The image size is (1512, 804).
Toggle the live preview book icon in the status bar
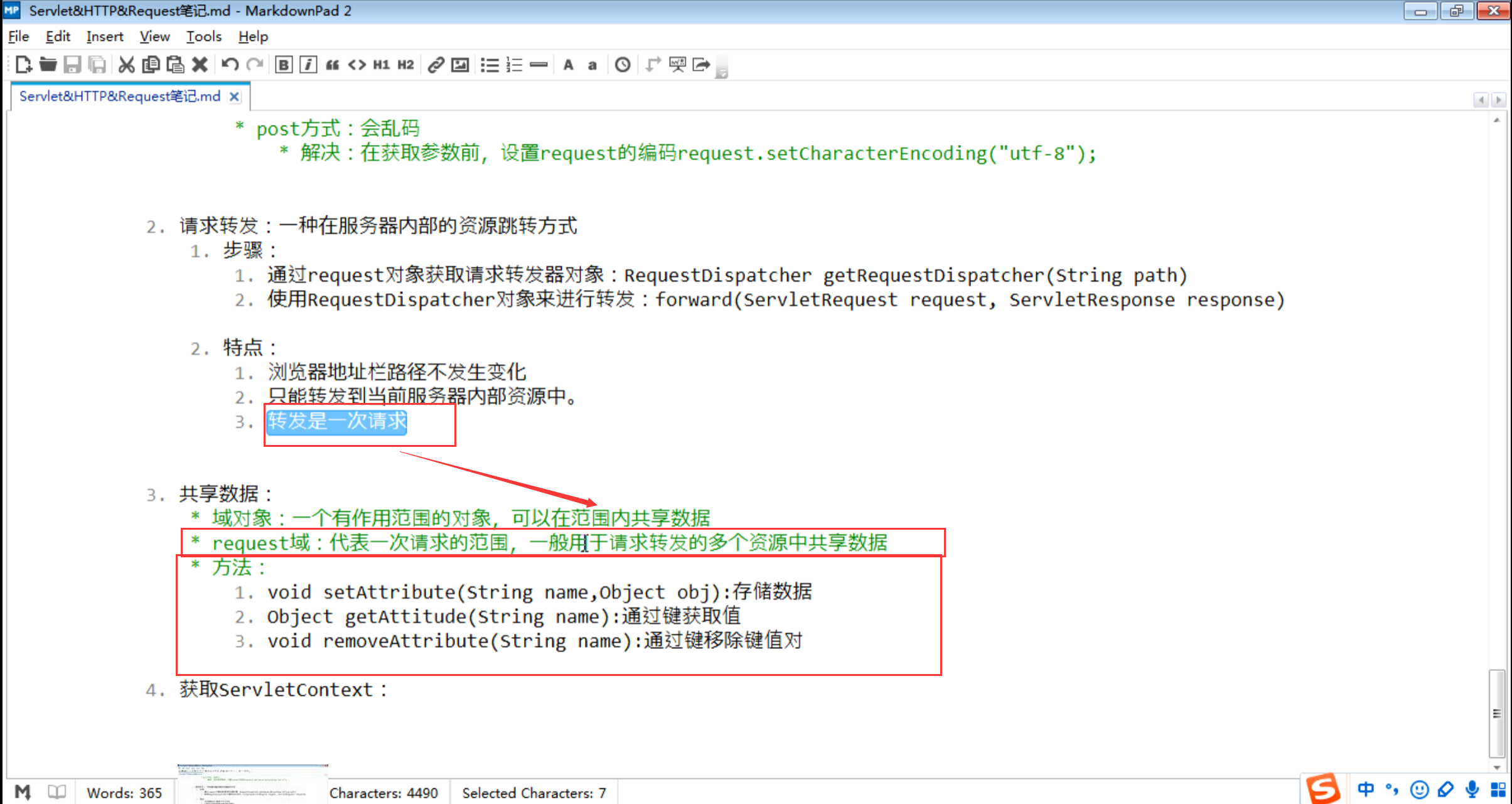(x=56, y=792)
